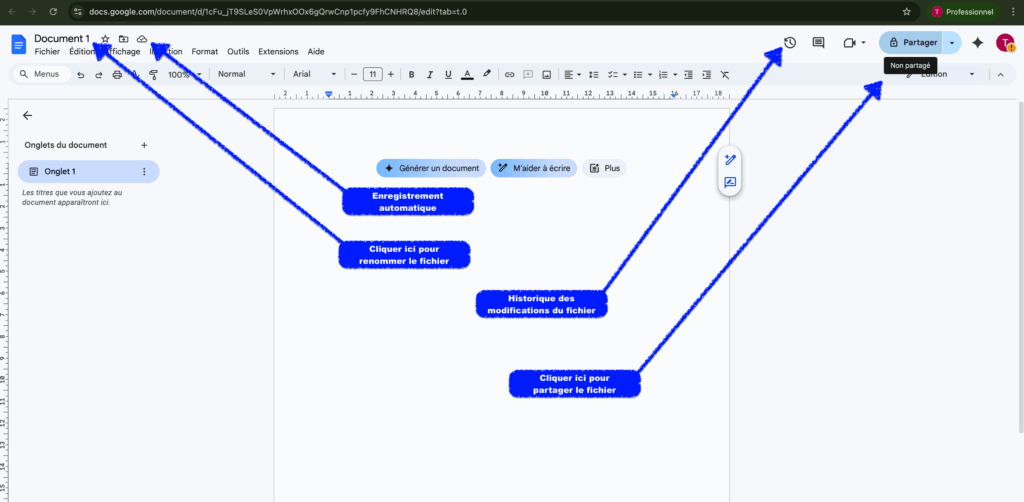
Task: Toggle italic formatting
Action: pos(429,74)
